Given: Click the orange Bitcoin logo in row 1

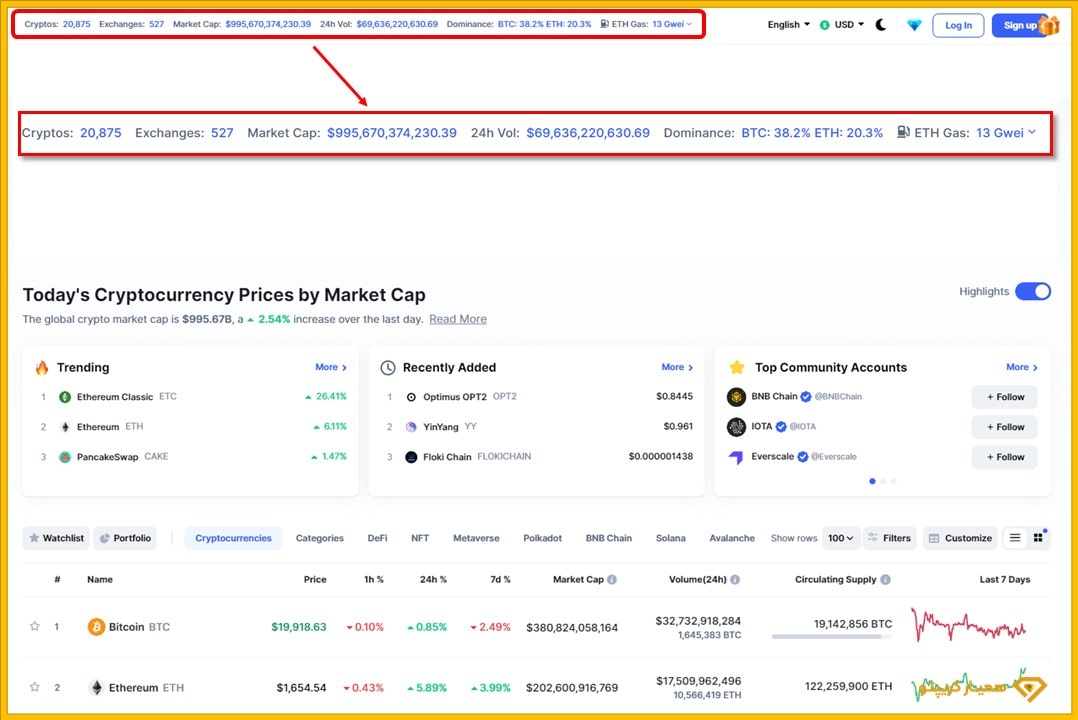Looking at the screenshot, I should pyautogui.click(x=96, y=627).
